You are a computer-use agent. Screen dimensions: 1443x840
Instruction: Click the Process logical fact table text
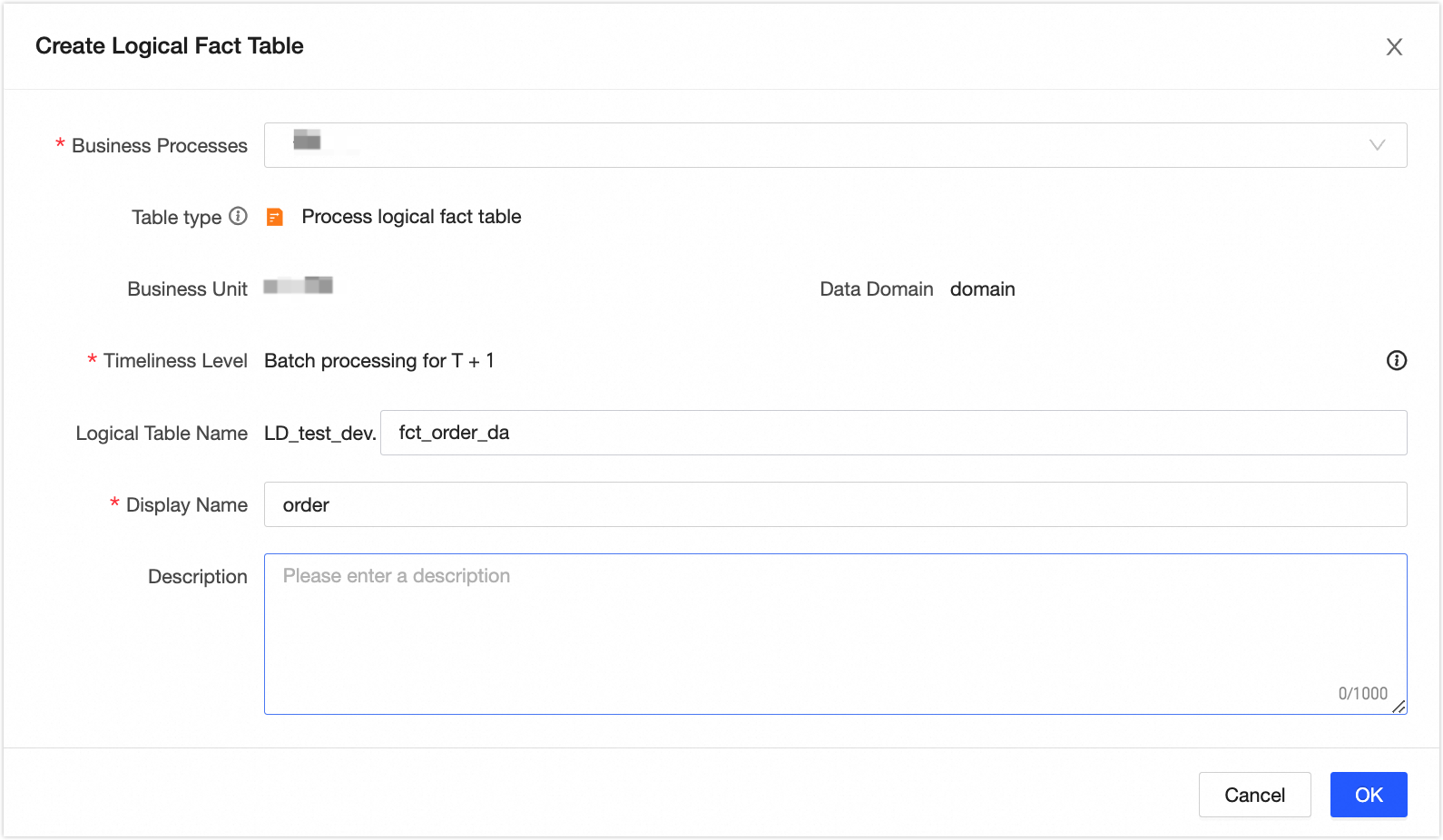pyautogui.click(x=411, y=217)
